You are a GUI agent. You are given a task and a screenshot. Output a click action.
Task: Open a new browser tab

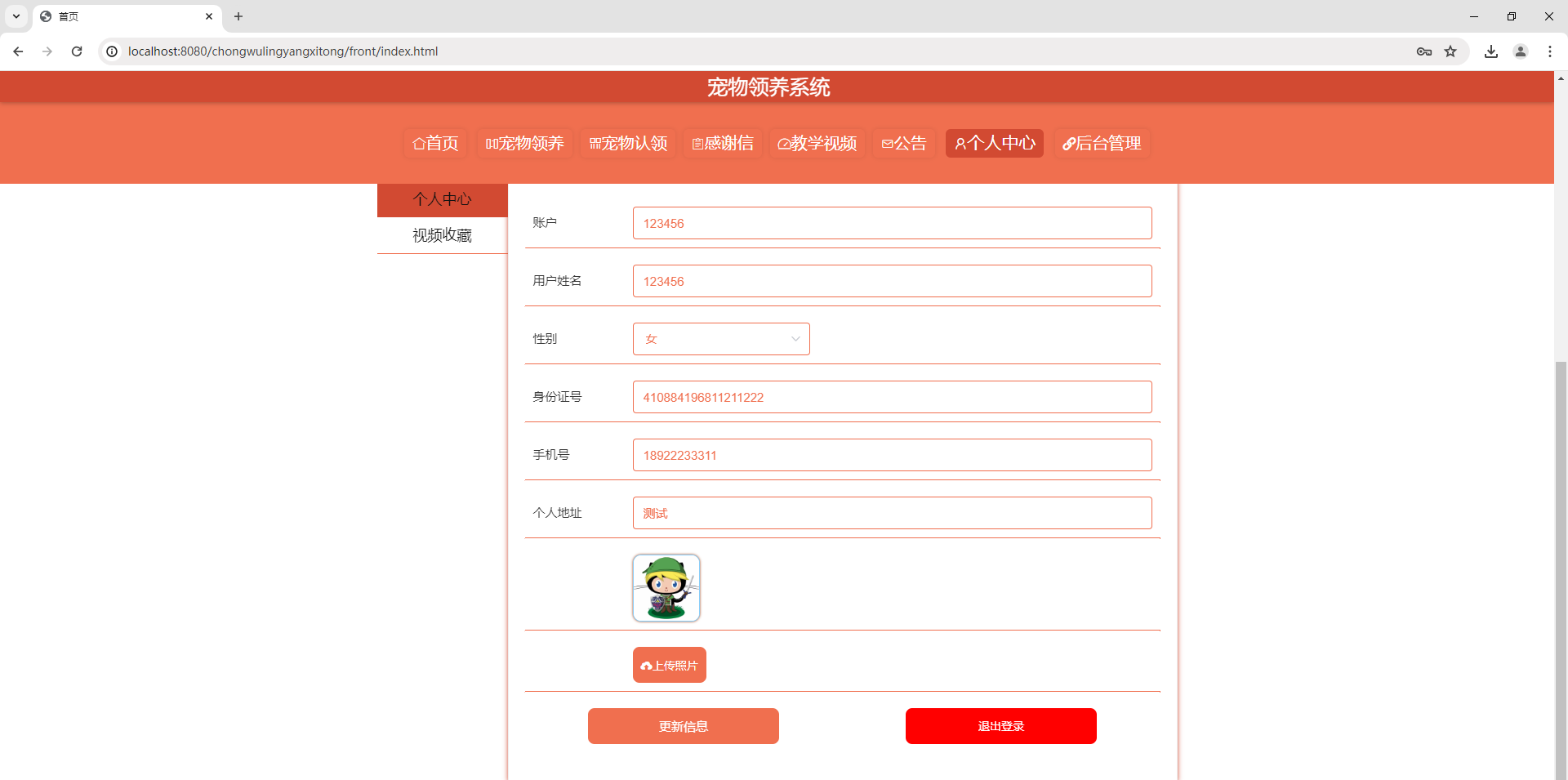tap(238, 16)
